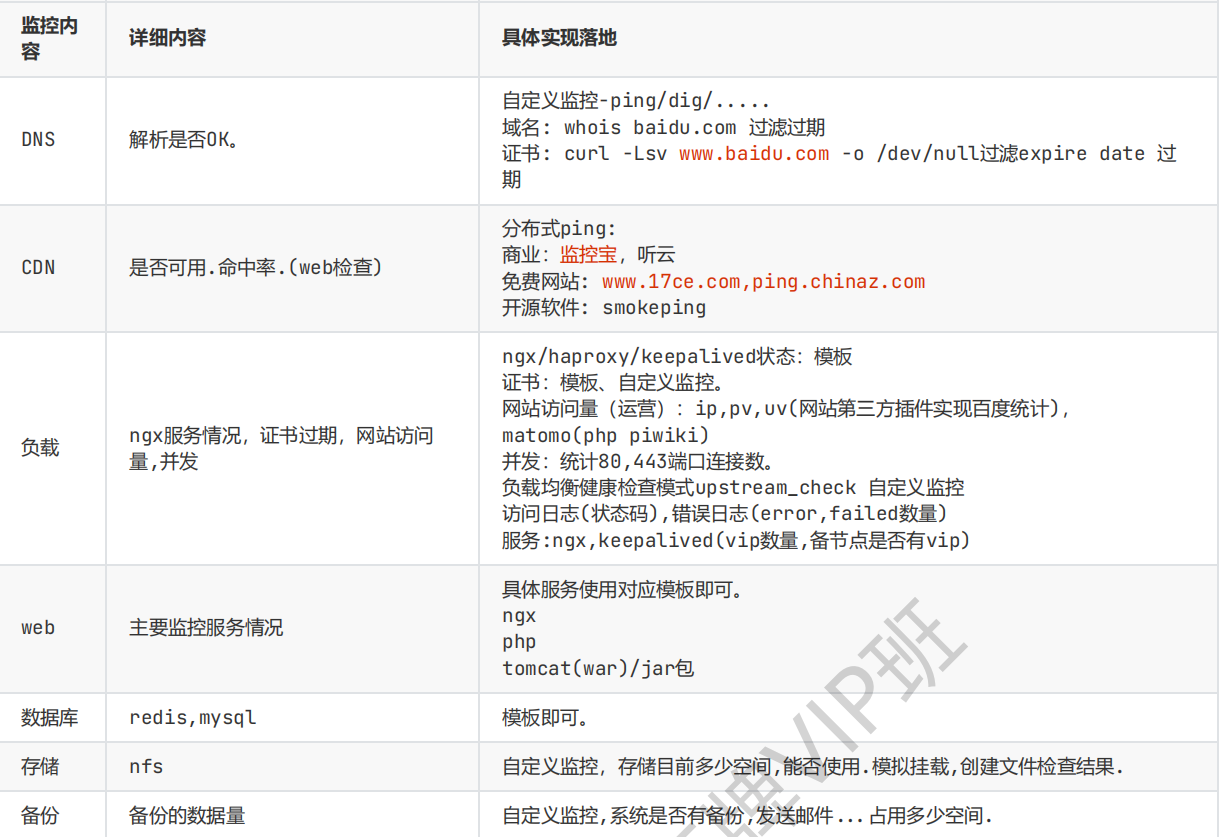Open the www.baidu.com link
Viewport: 1219px width, 837px height.
tap(754, 154)
